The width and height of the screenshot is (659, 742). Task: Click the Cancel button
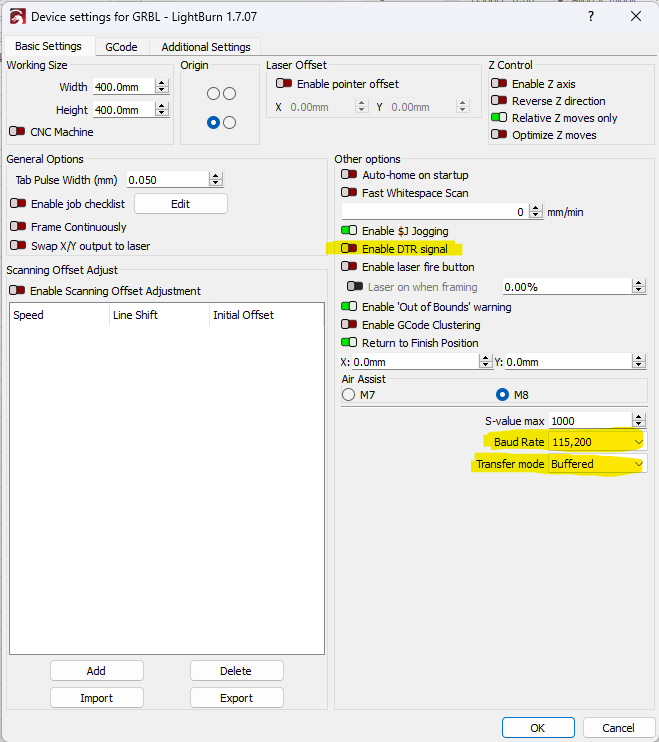[x=618, y=728]
